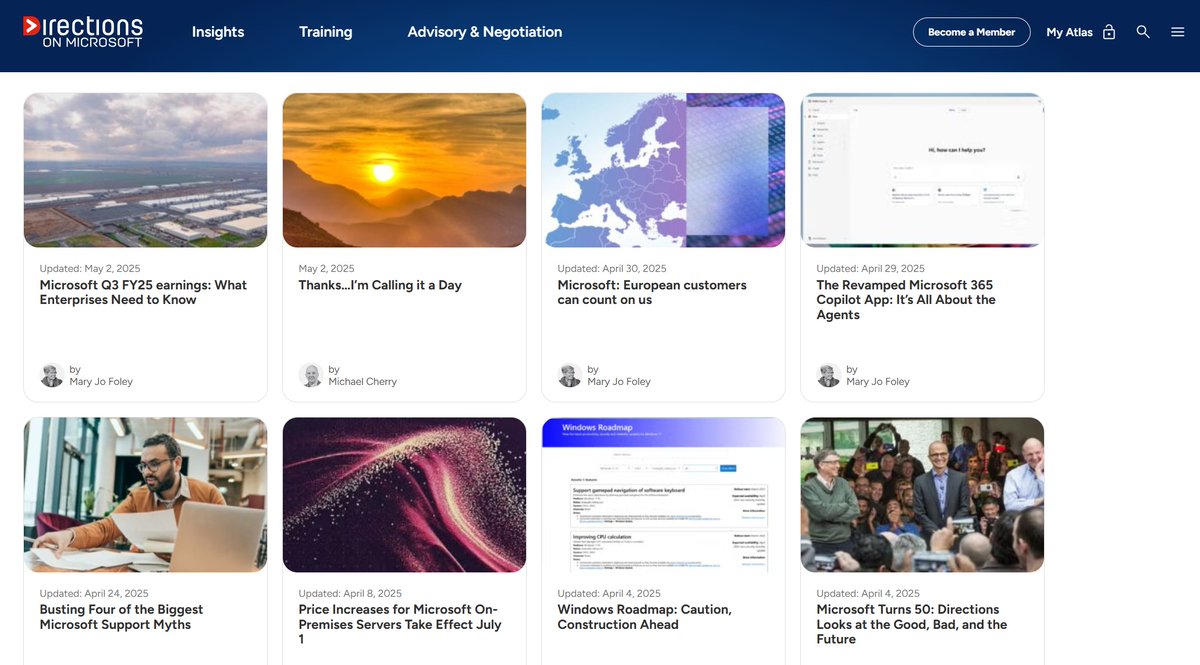
Task: Click the Windows Roadmap screenshot thumbnail
Action: coord(663,495)
